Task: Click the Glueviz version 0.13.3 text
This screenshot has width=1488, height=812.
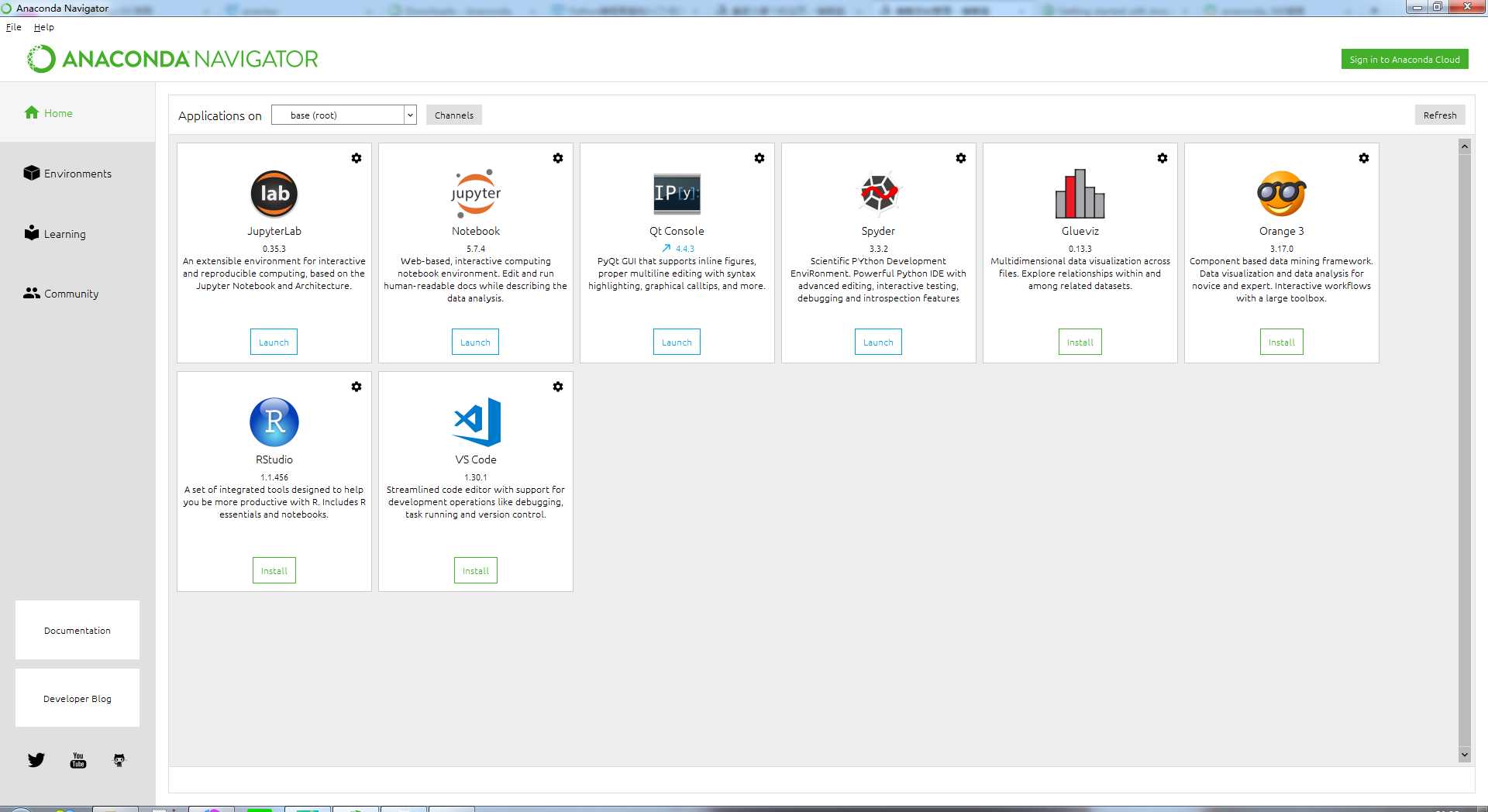Action: 1080,249
